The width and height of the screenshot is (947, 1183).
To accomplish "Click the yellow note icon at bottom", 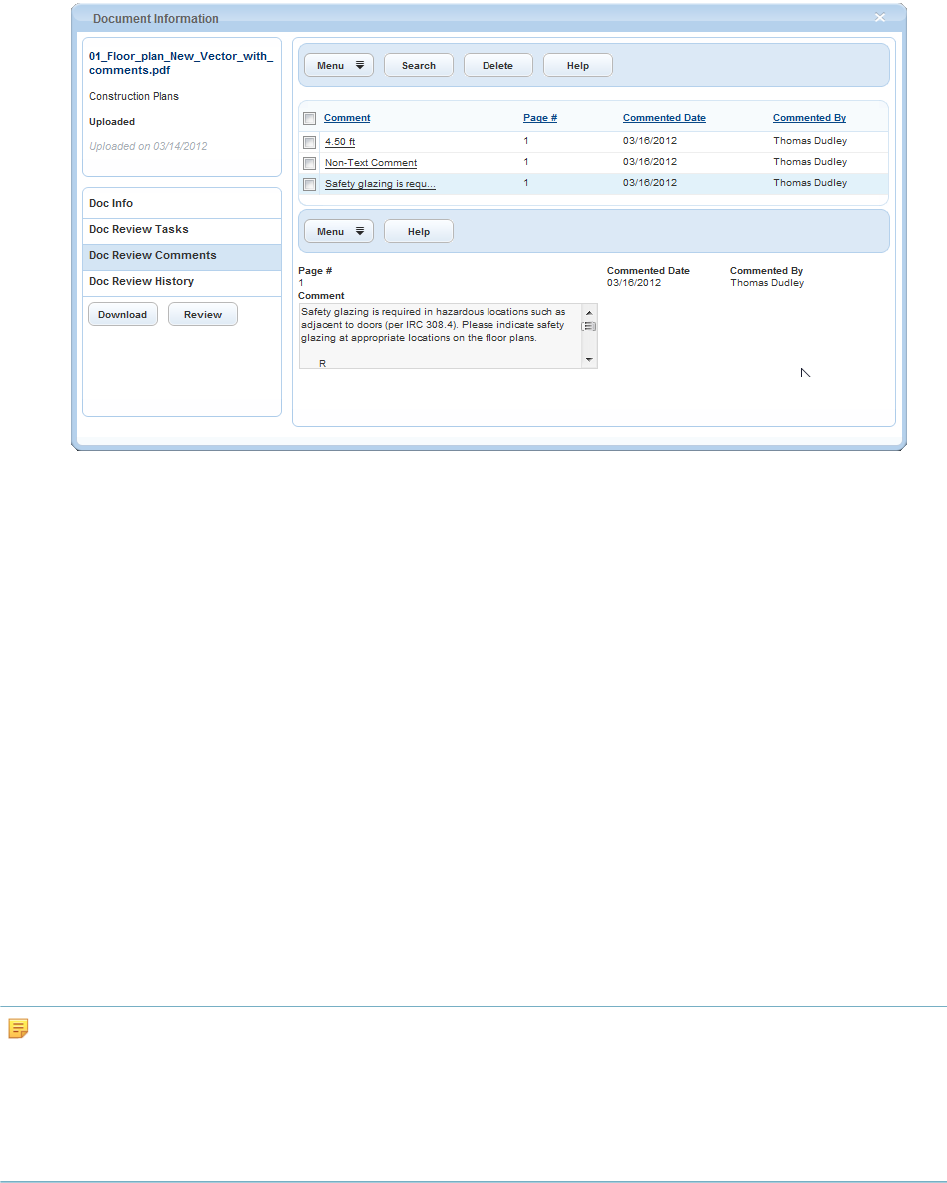I will pyautogui.click(x=18, y=1028).
